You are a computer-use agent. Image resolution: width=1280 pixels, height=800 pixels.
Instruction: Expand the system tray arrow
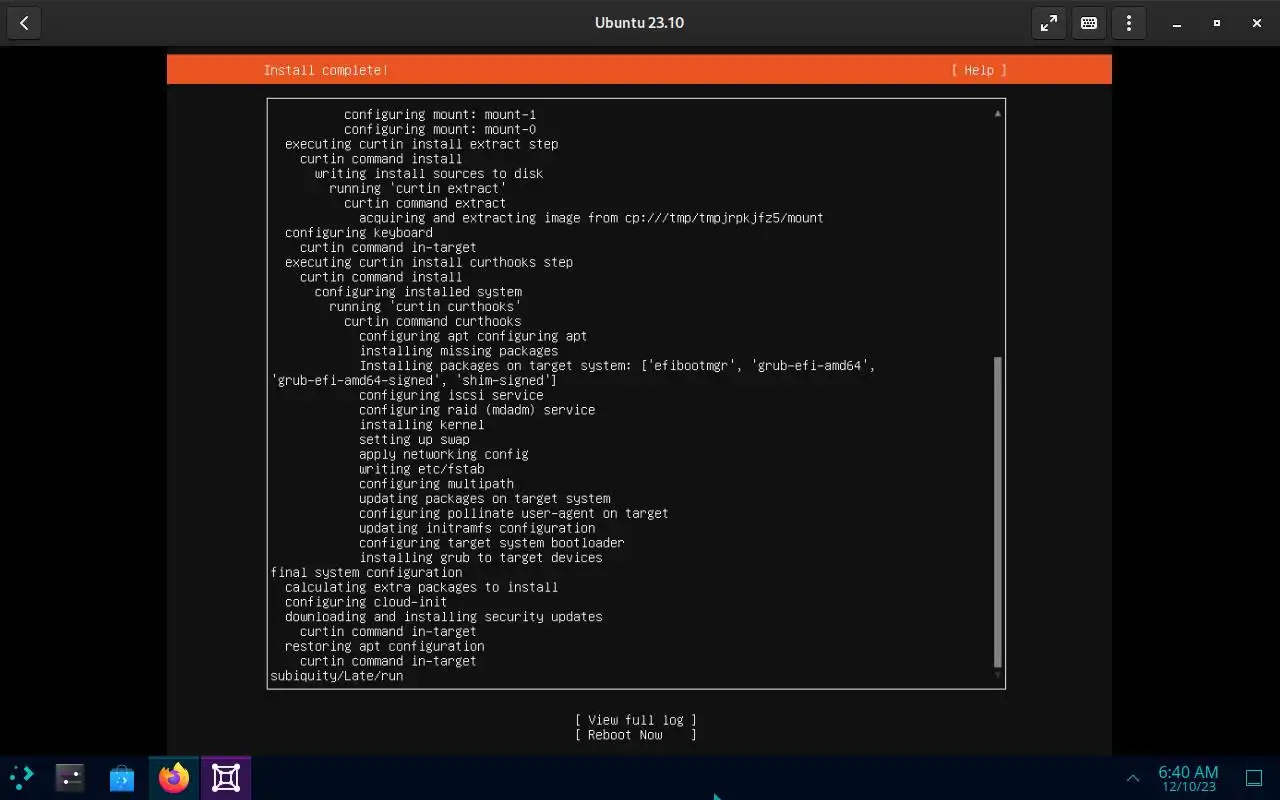click(x=1133, y=778)
